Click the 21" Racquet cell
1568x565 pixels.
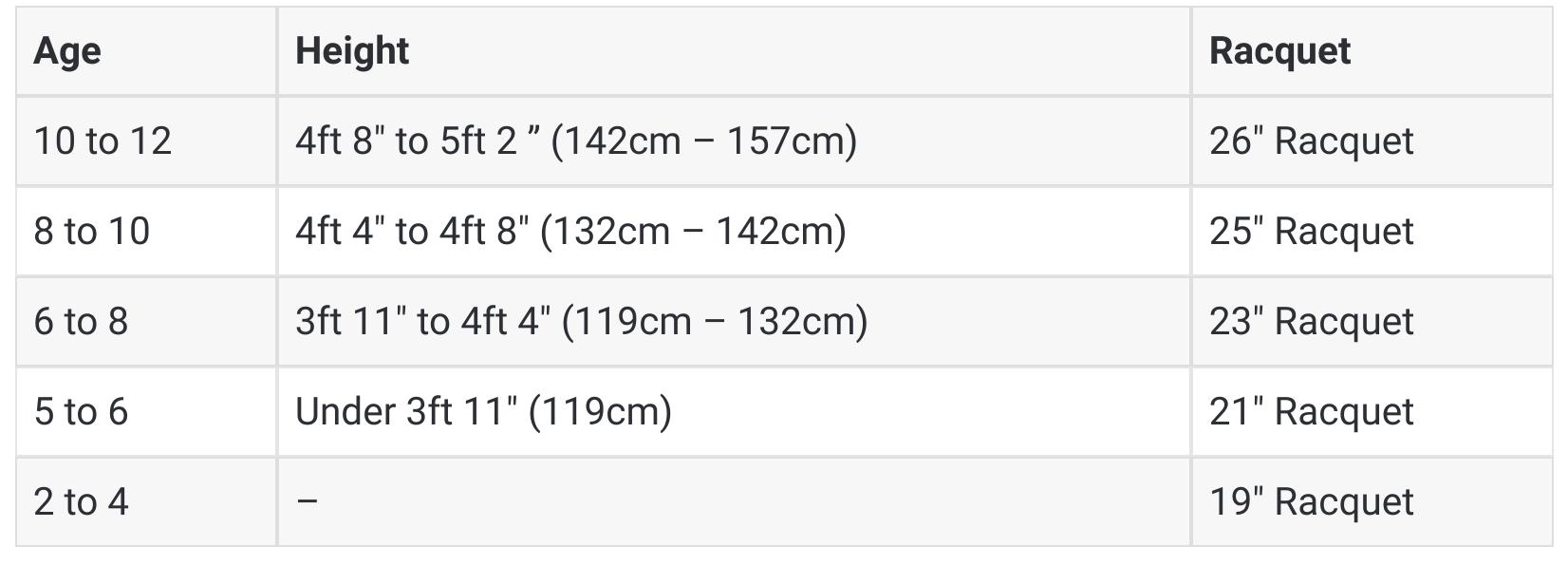(1372, 411)
